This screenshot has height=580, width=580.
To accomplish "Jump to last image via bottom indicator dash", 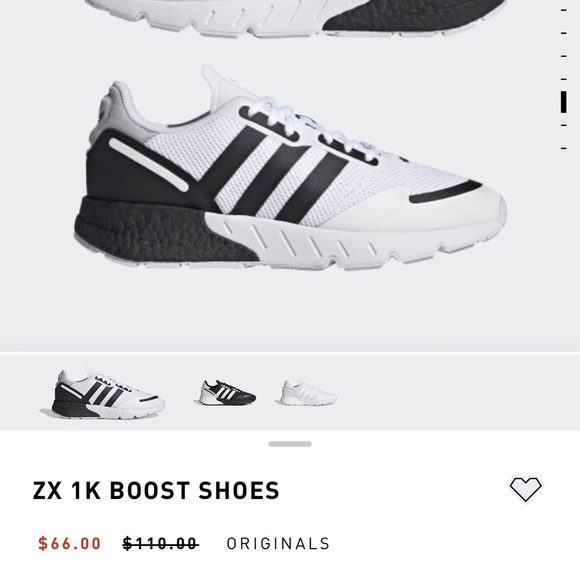I will 564,149.
